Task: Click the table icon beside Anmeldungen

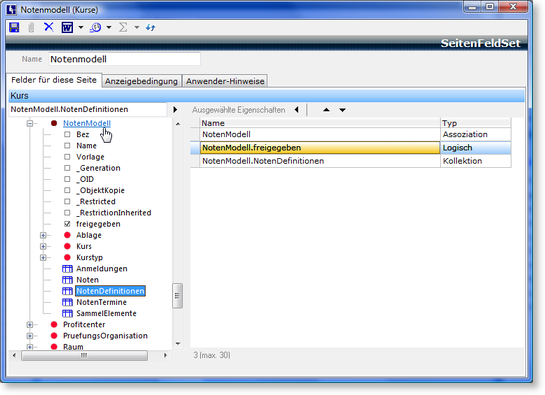Action: (67, 269)
